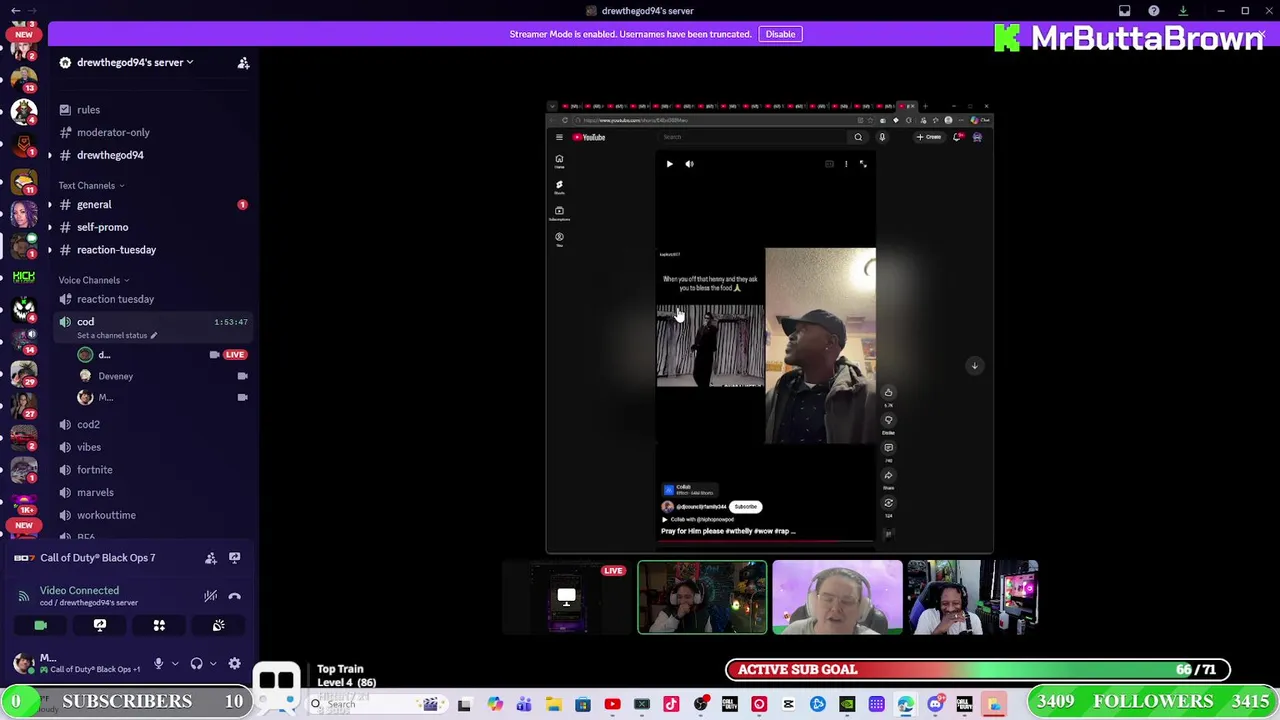
Task: Open the drewthegod94's server dropdown menu
Action: [135, 62]
